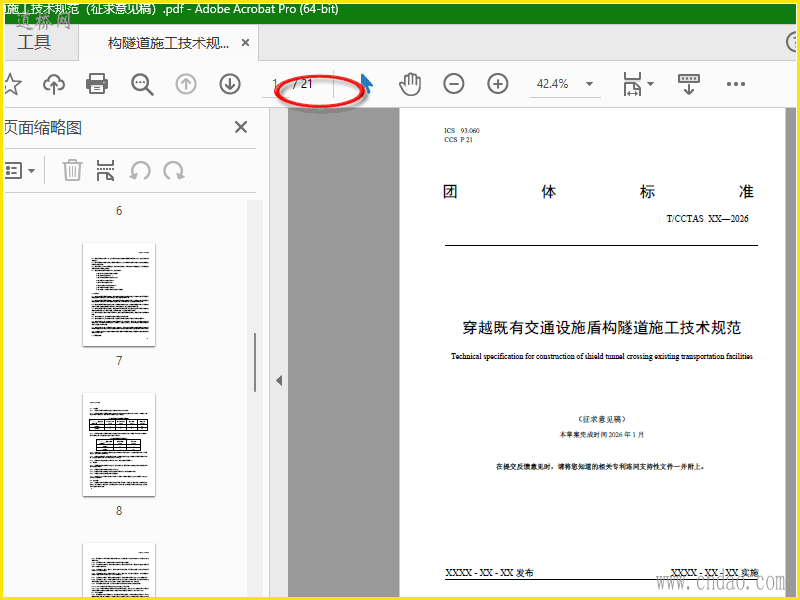Click the document title 穿越既有交通设施盾构隧道施工技术规范
800x600 pixels.
[602, 328]
